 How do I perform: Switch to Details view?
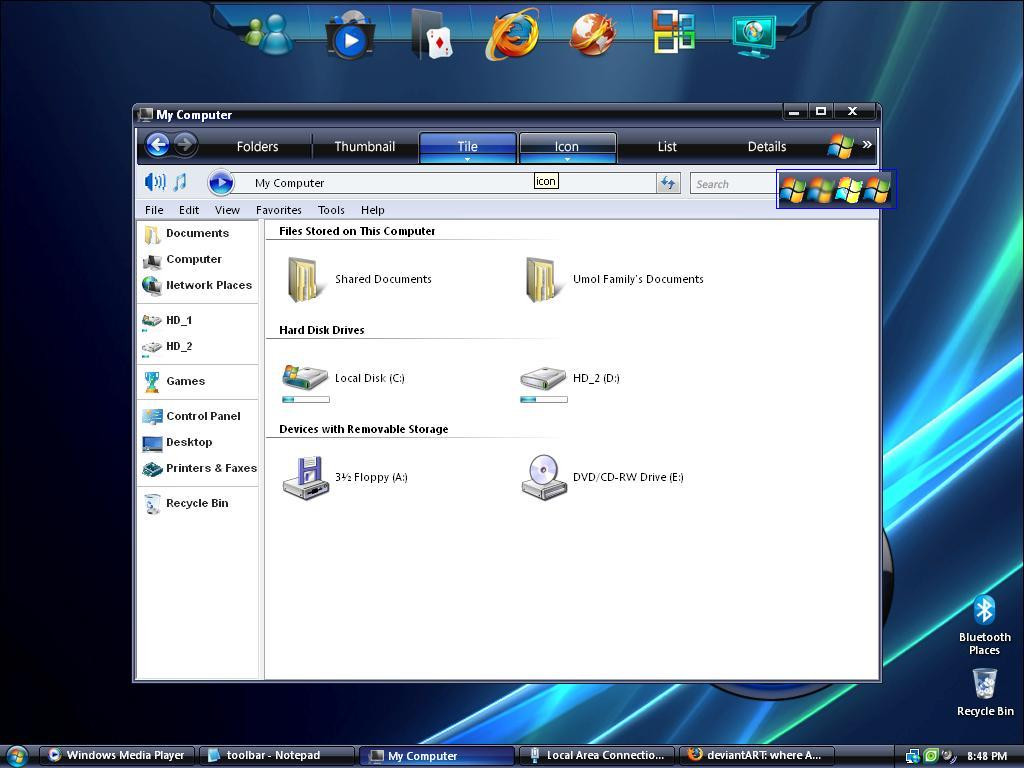pos(767,146)
